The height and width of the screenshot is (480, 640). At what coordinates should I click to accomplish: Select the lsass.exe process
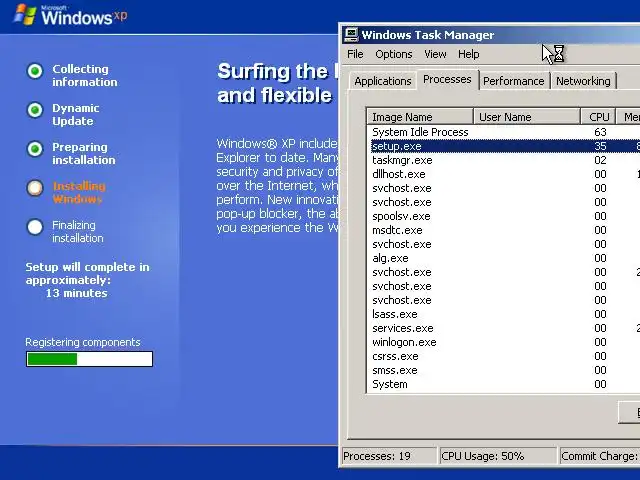point(504,314)
